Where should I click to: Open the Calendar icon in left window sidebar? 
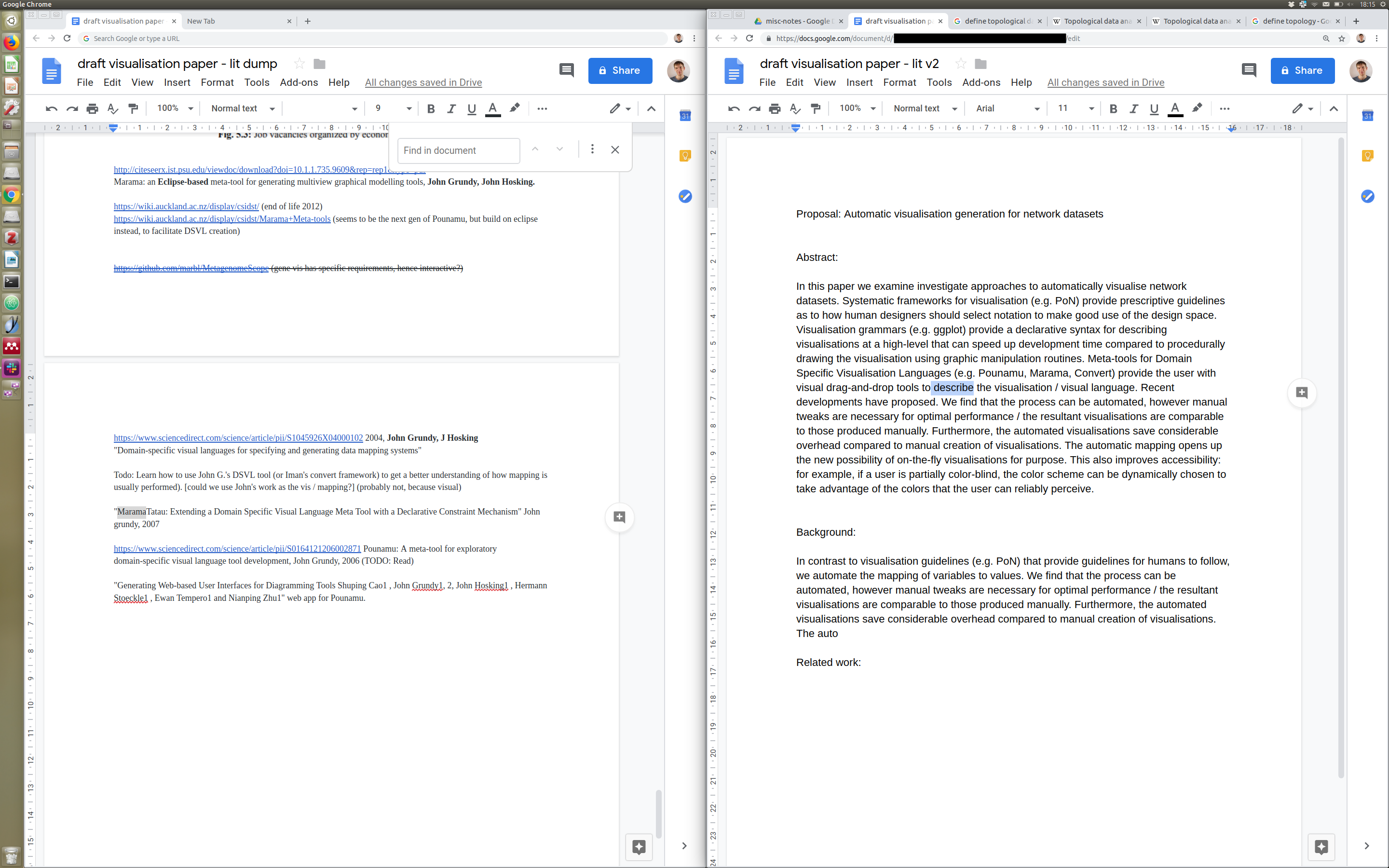(685, 116)
